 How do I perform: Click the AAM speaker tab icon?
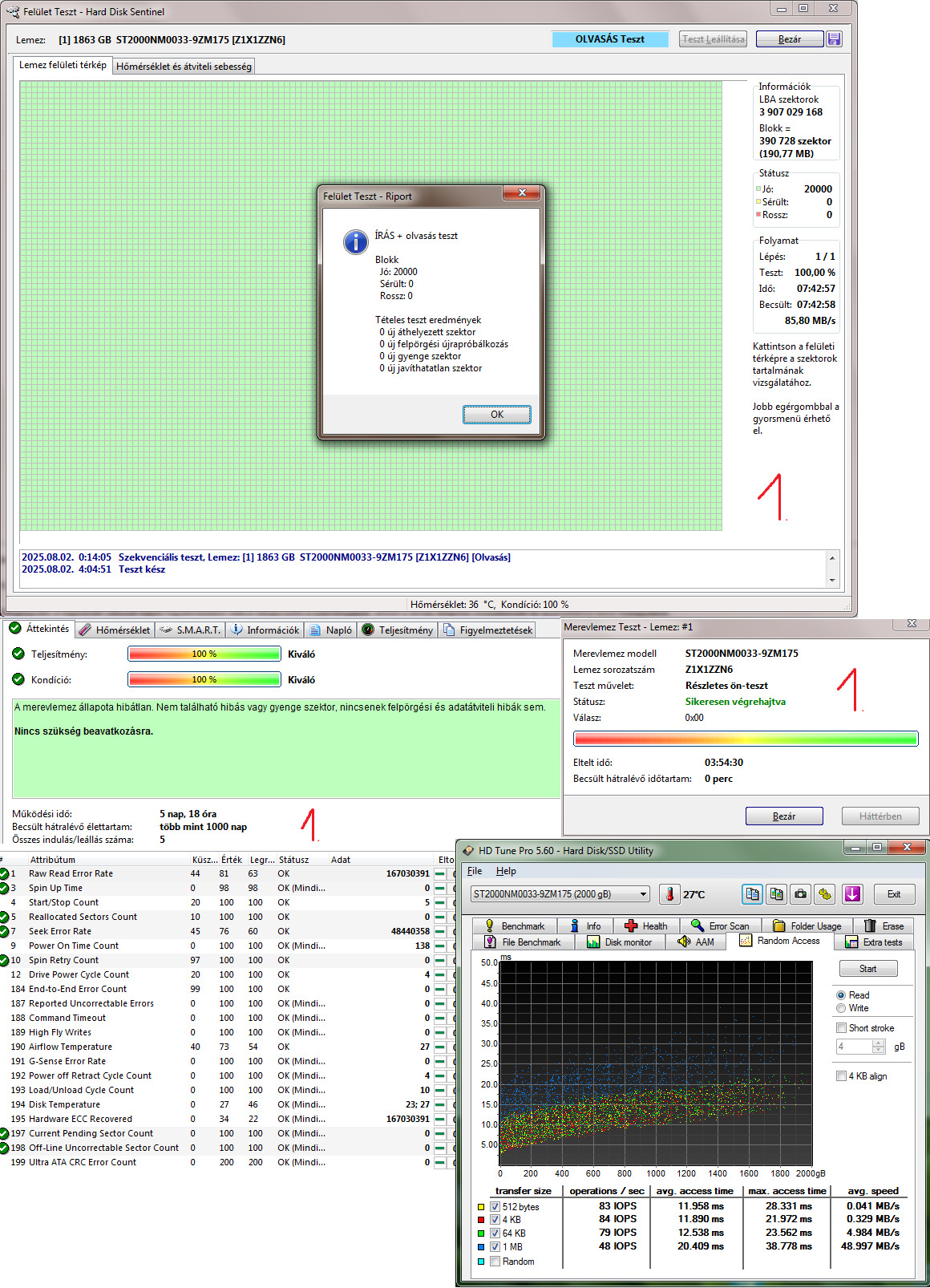click(684, 942)
